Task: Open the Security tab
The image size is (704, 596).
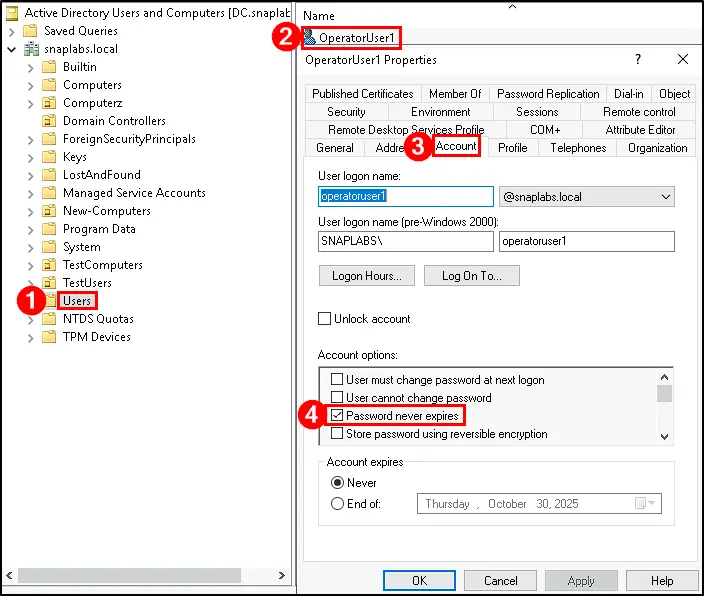Action: 346,112
